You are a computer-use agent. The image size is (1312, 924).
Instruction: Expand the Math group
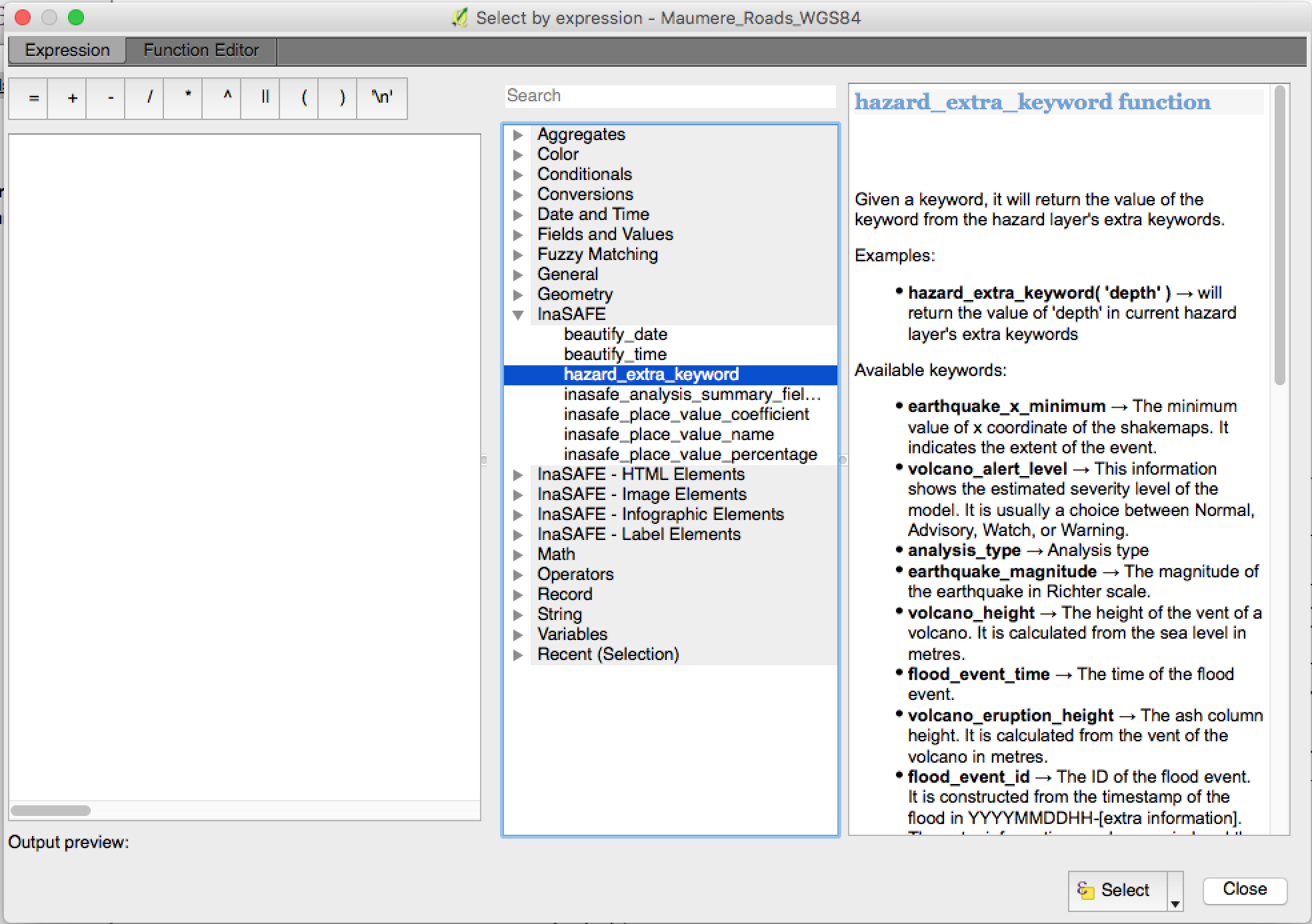[x=518, y=555]
